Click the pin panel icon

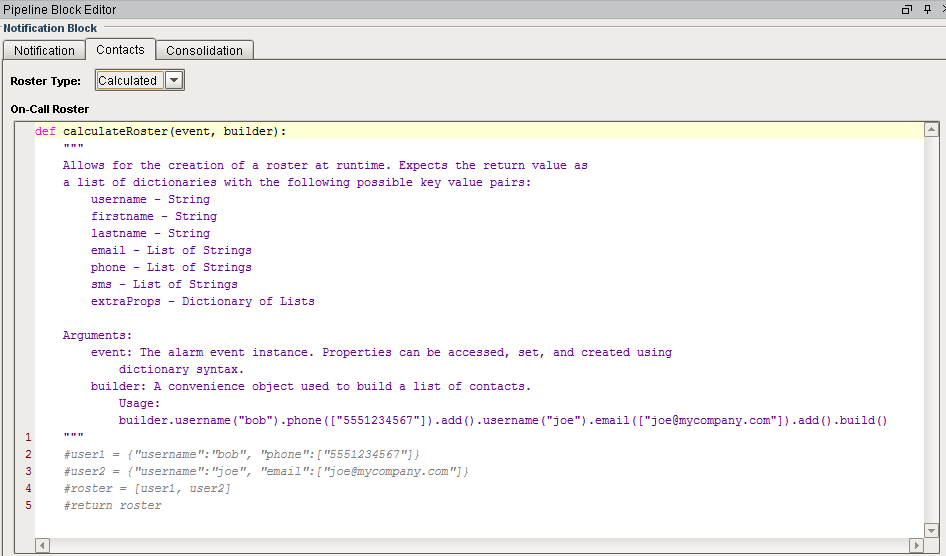point(927,9)
